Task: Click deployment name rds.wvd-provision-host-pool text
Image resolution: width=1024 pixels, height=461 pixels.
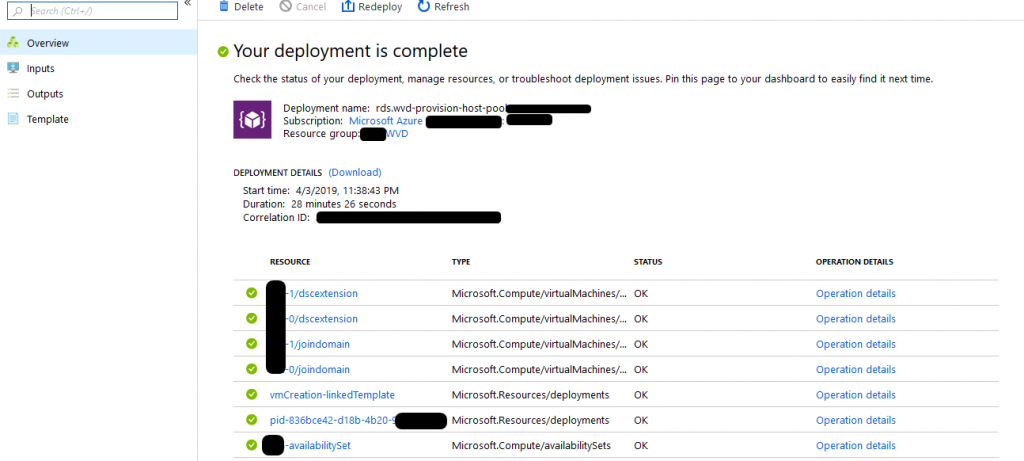Action: (441, 108)
